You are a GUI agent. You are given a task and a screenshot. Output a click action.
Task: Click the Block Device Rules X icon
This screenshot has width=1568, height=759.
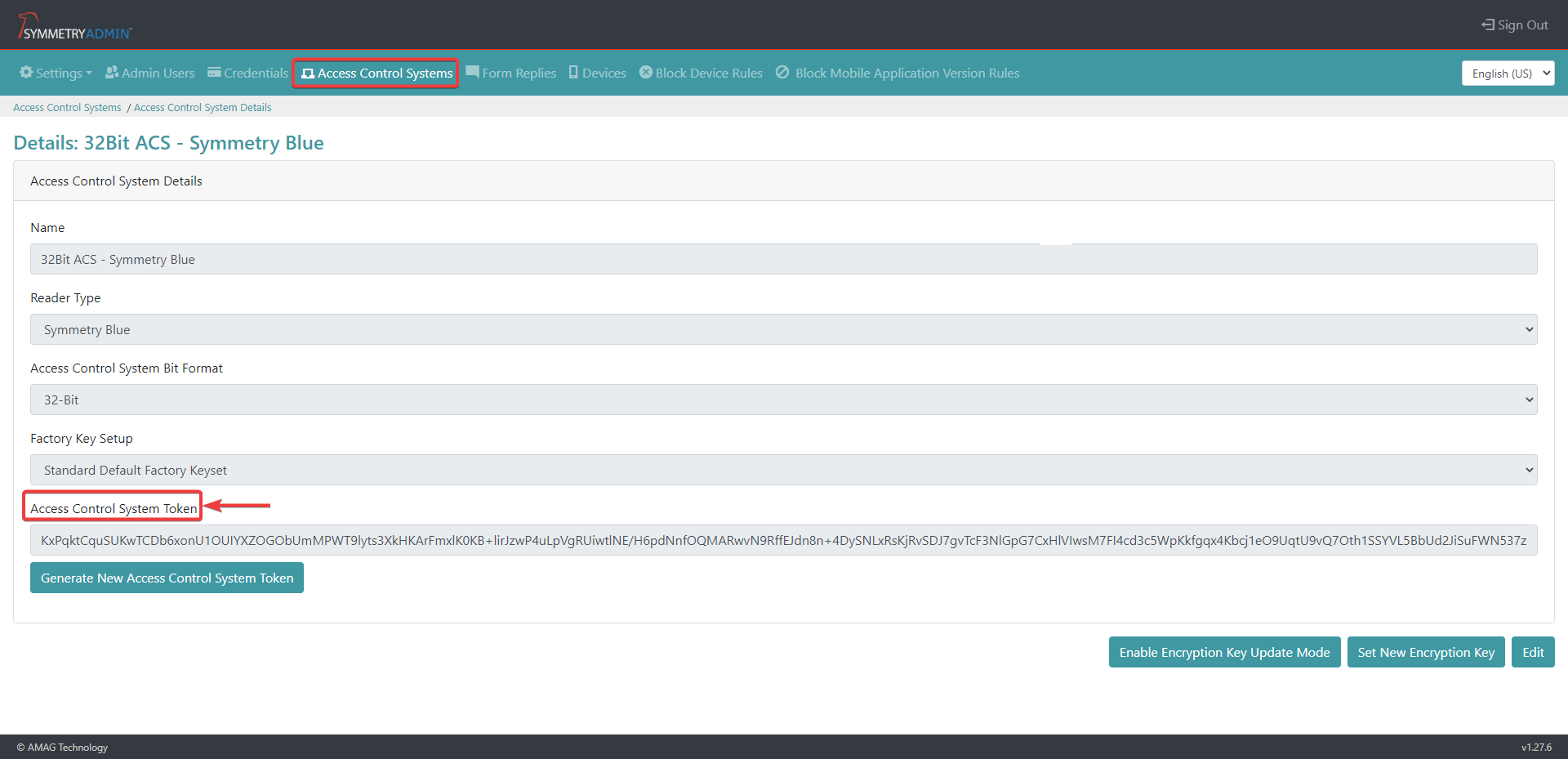(x=646, y=72)
